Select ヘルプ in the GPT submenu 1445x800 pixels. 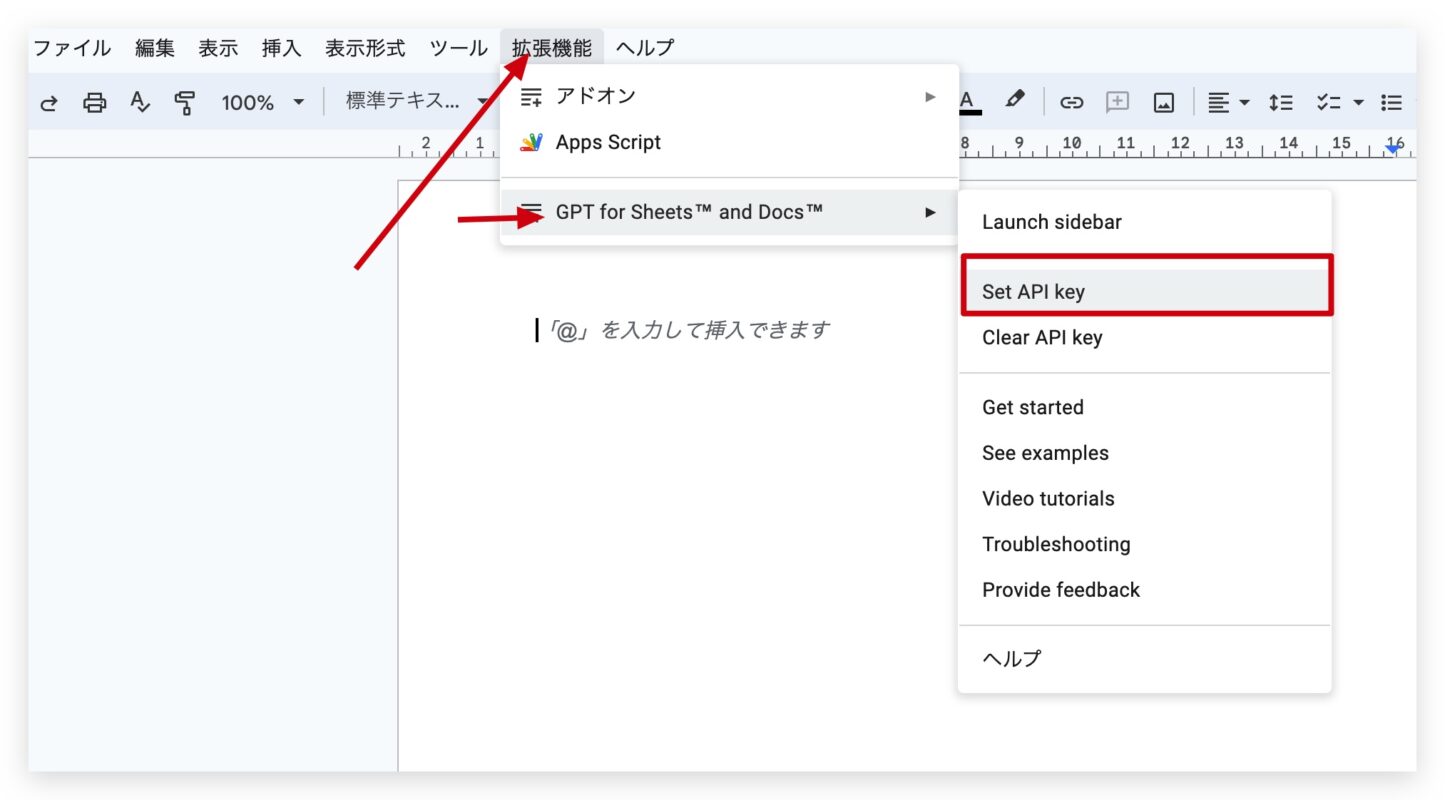1144,659
